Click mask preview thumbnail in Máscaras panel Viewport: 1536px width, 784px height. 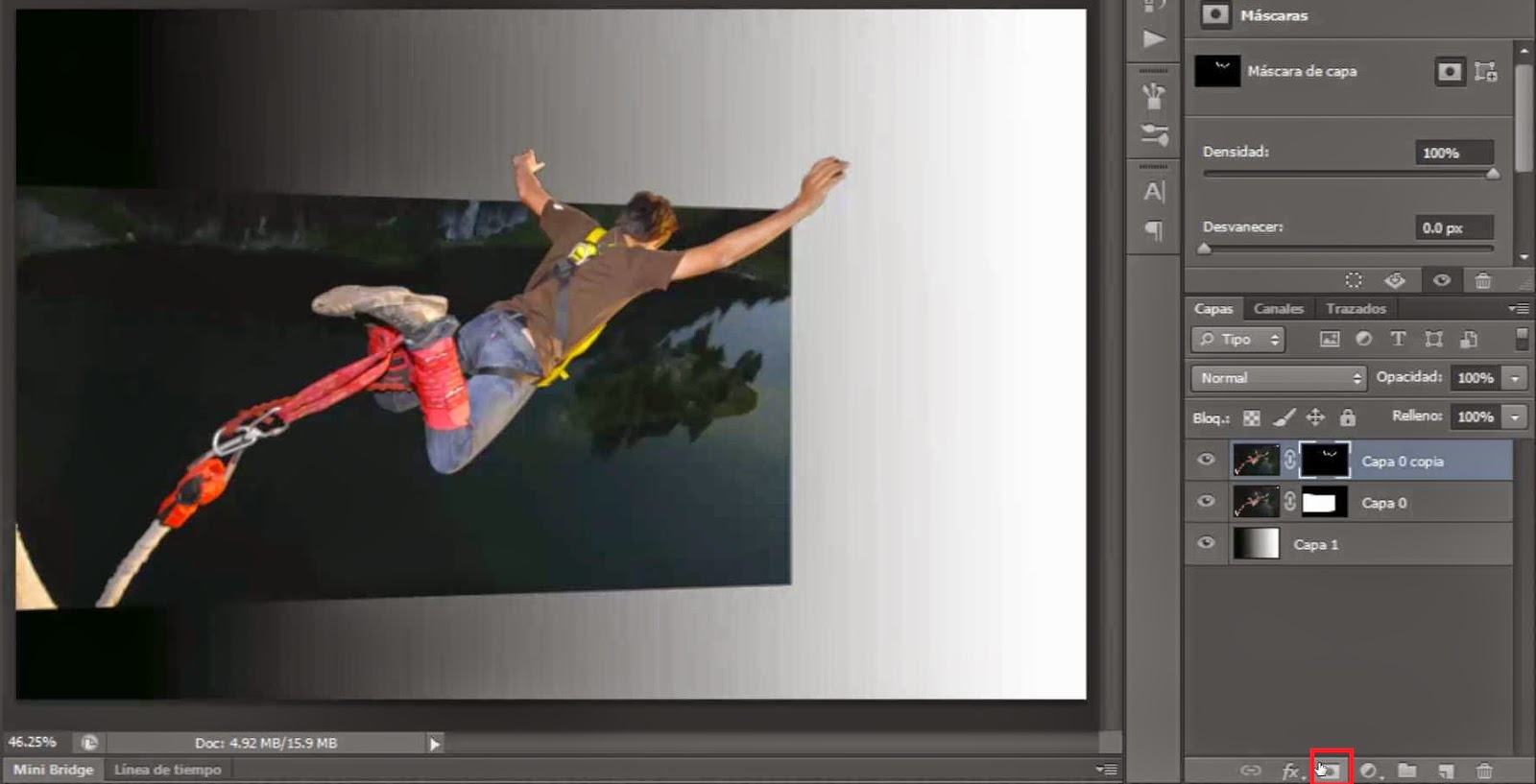pos(1217,71)
